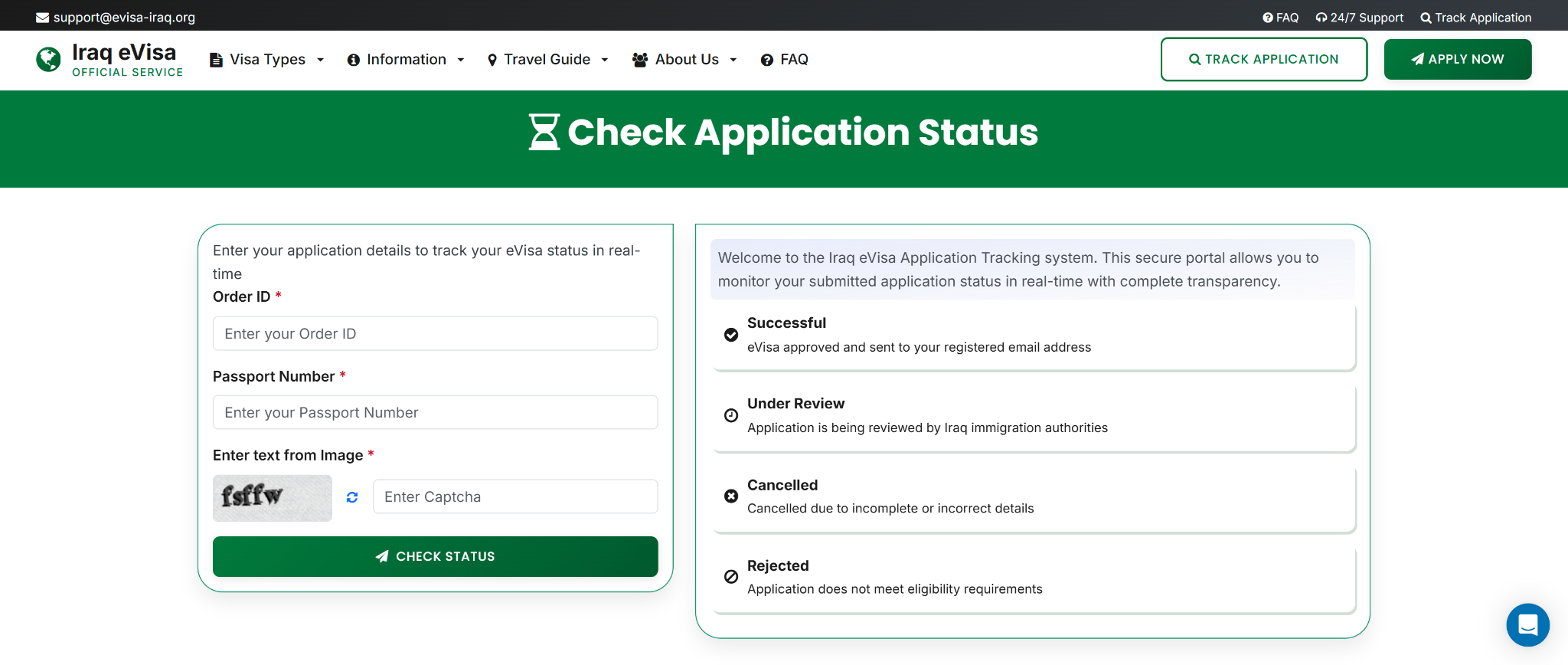Expand the Information menu dropdown
1568x665 pixels.
(x=406, y=60)
